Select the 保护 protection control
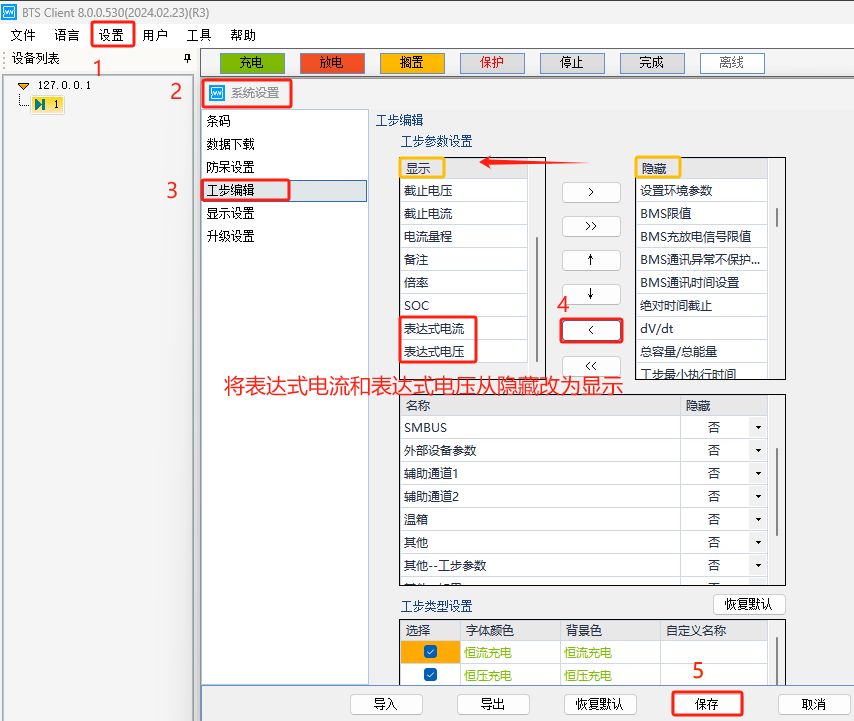This screenshot has width=854, height=721. pos(492,62)
